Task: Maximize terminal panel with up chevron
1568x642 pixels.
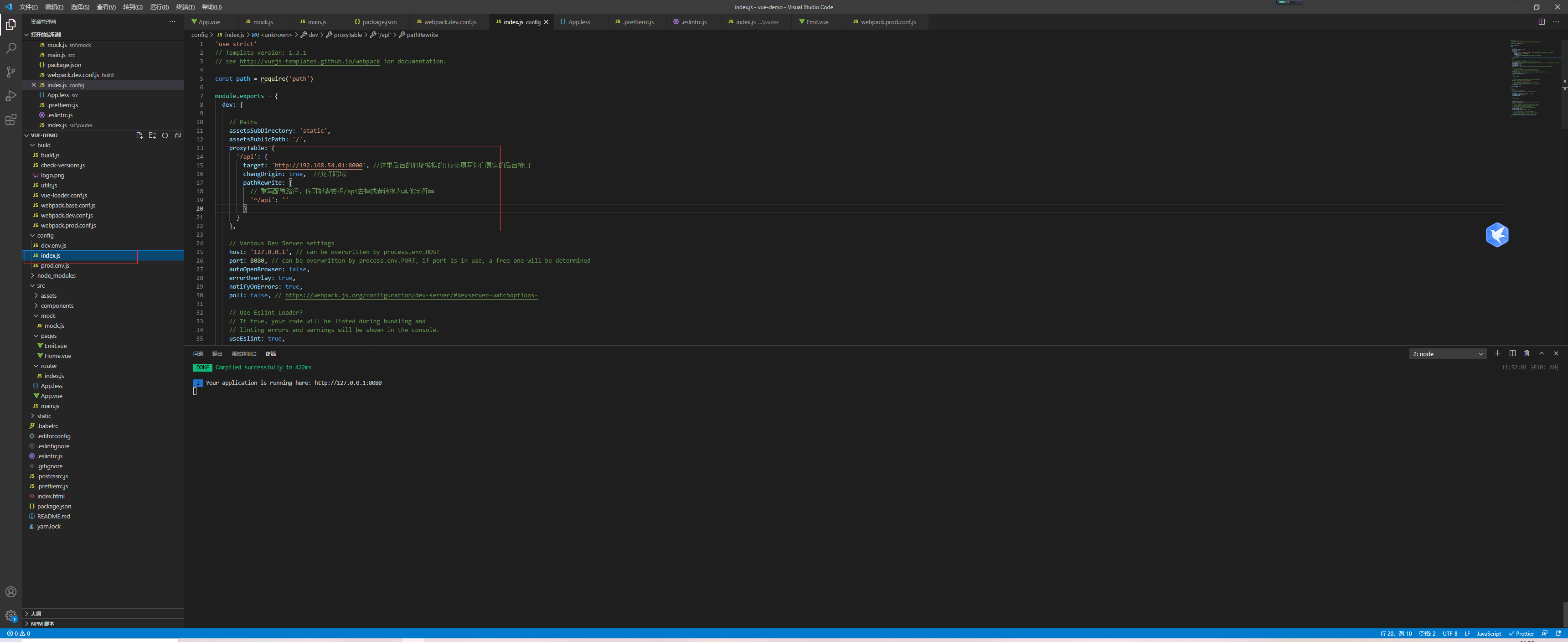Action: pos(1541,353)
